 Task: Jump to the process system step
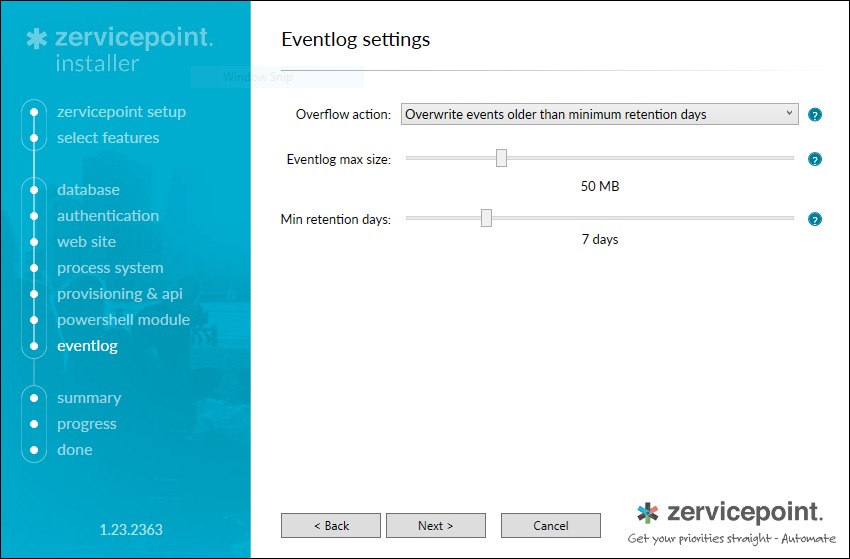110,268
